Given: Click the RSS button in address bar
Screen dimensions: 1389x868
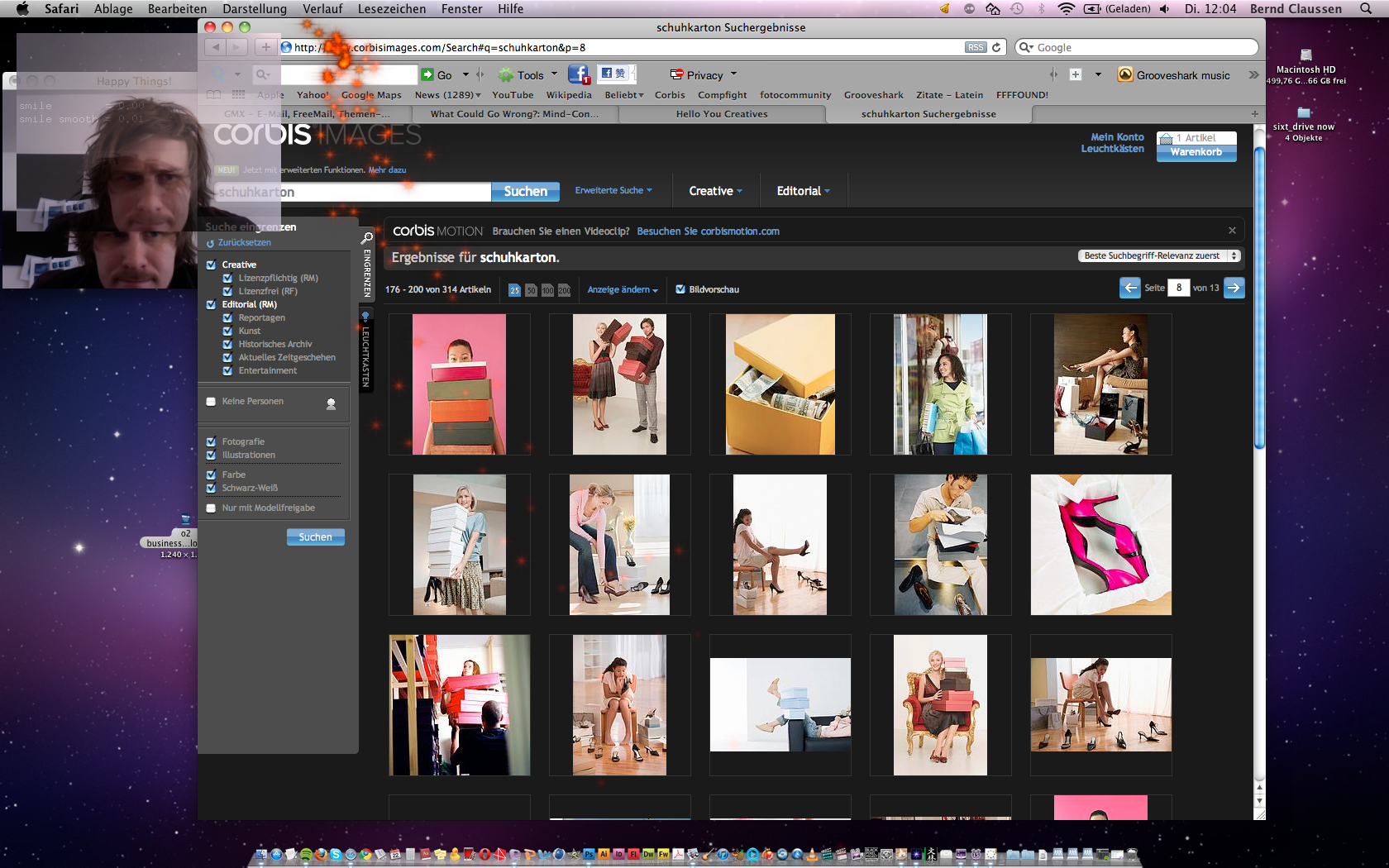Looking at the screenshot, I should (976, 47).
